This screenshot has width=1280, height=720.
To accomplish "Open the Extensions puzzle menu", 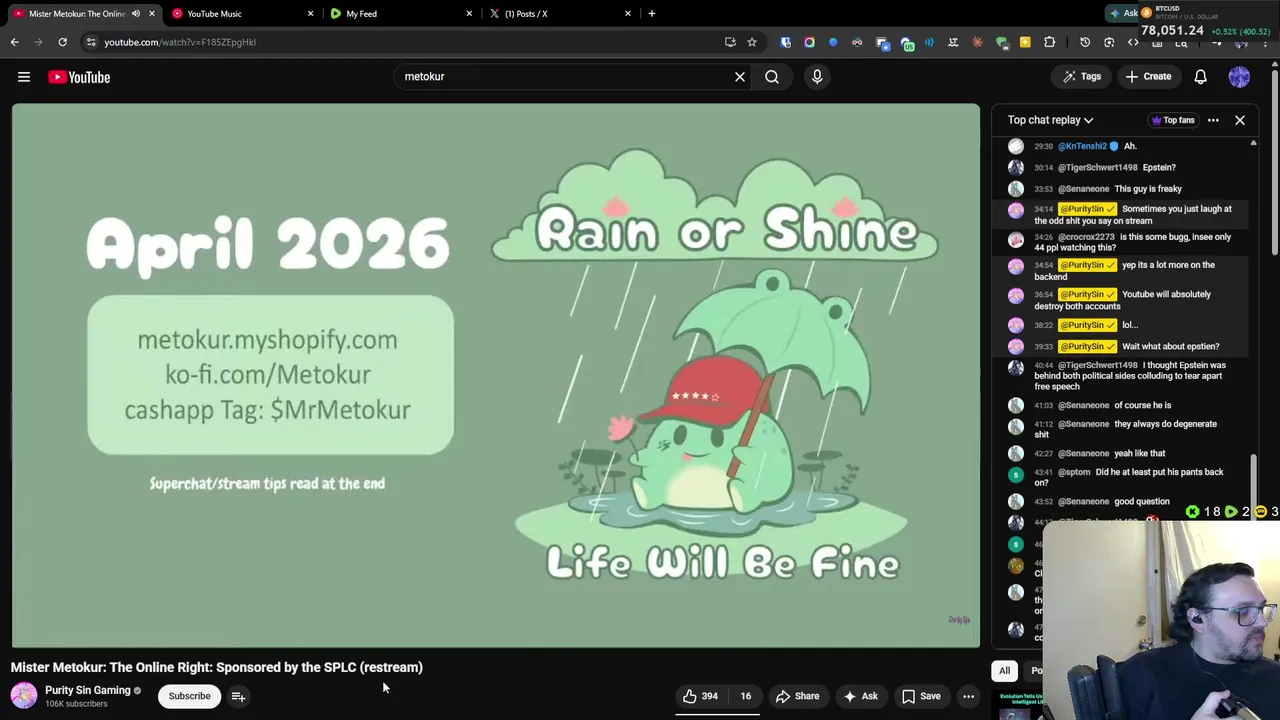I will point(1049,42).
